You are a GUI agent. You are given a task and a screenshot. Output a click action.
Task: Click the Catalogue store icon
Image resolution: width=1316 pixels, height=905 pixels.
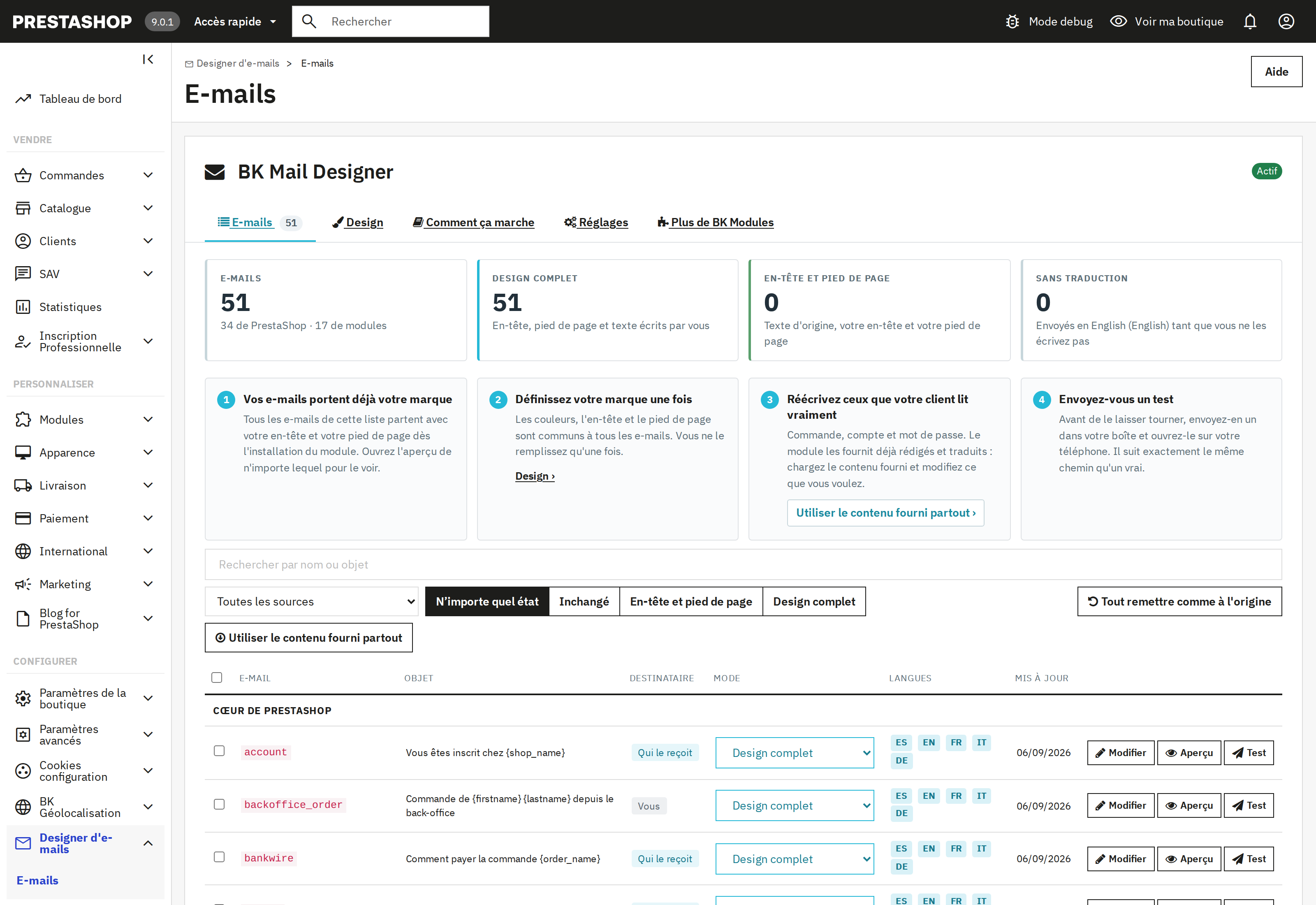[x=23, y=208]
